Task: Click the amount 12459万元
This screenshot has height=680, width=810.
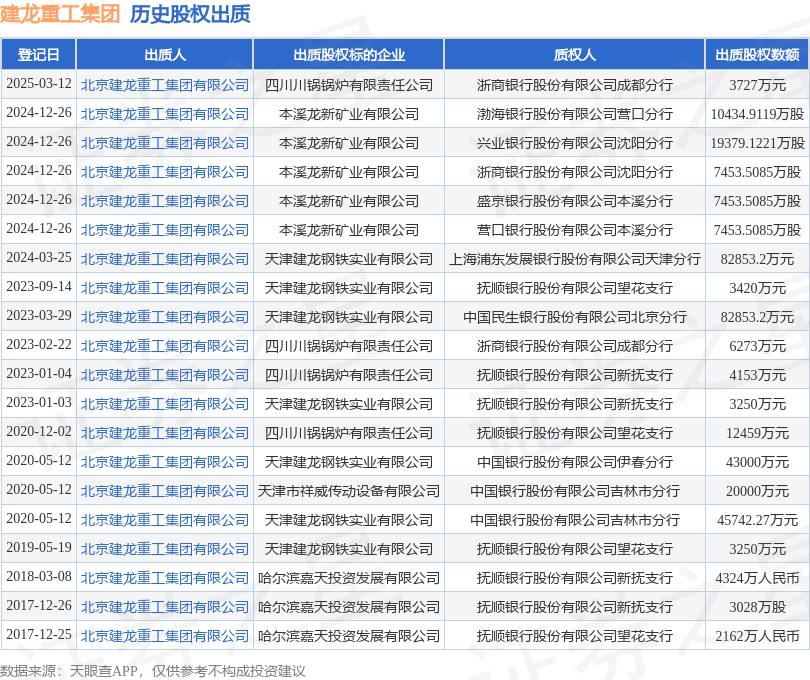Action: click(x=757, y=433)
